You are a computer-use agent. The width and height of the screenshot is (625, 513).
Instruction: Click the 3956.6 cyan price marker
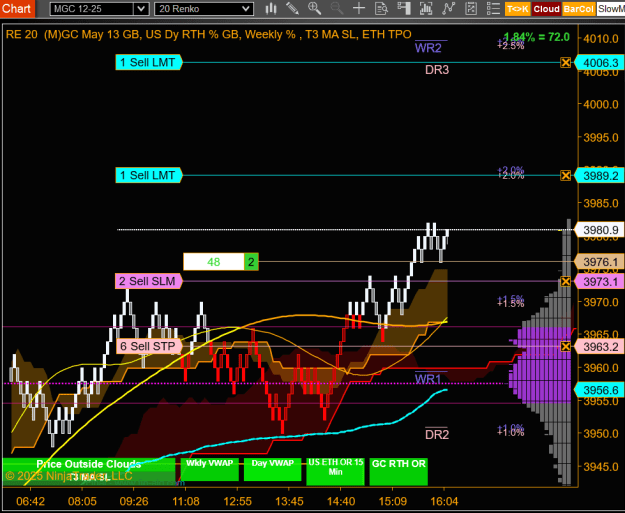pos(599,390)
